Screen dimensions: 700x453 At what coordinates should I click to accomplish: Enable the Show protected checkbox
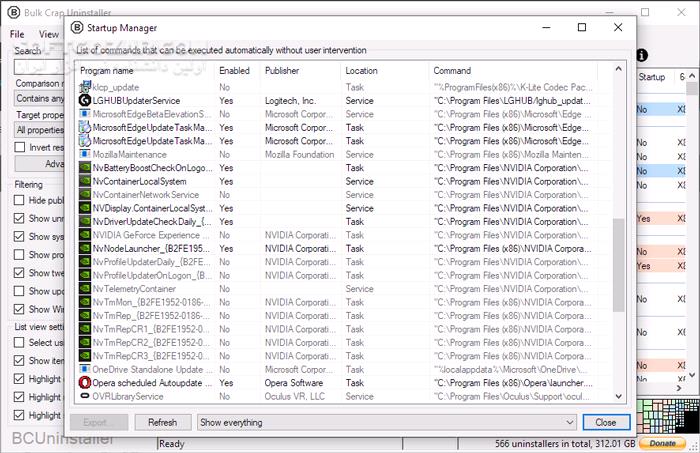point(19,254)
